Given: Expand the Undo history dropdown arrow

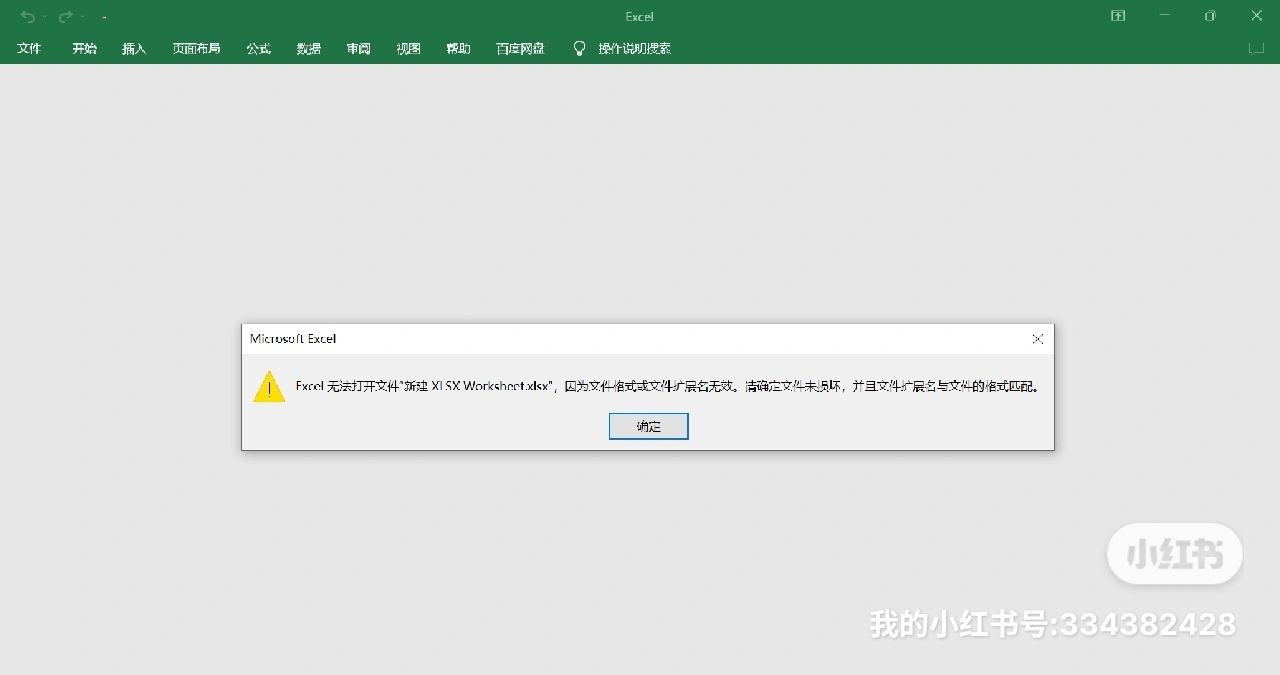Looking at the screenshot, I should pos(45,17).
